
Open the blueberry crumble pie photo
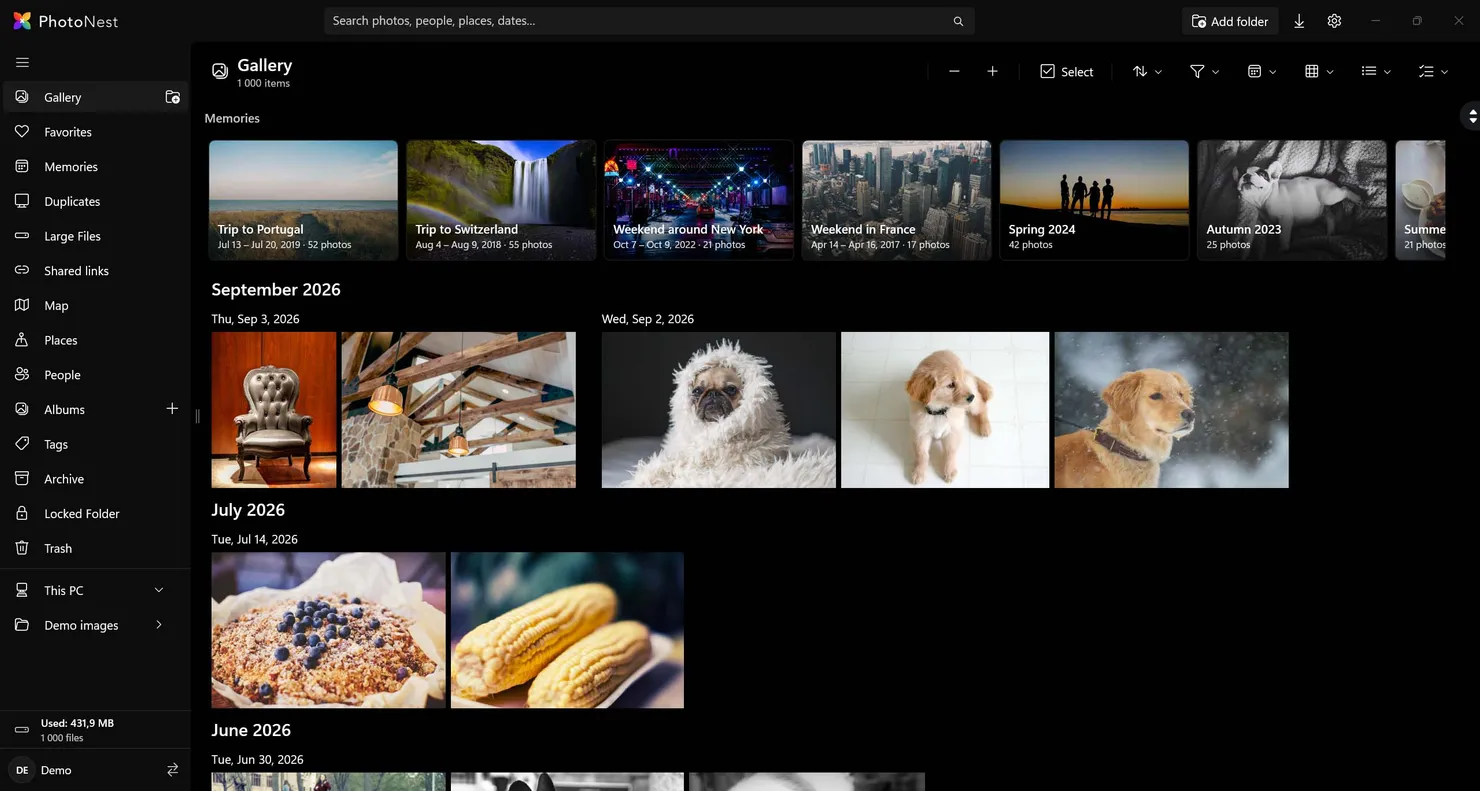328,630
